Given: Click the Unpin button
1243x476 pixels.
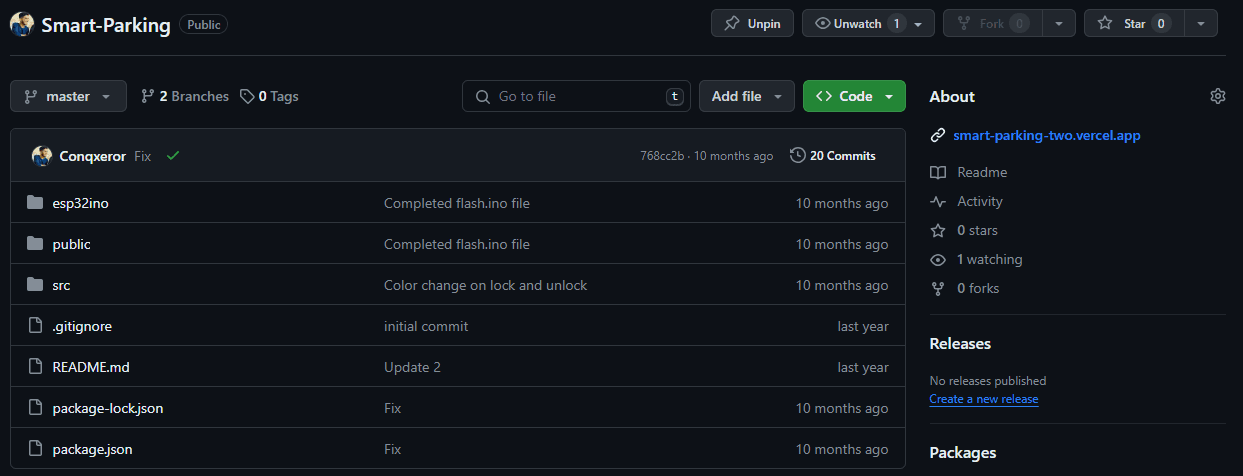Looking at the screenshot, I should pos(753,23).
